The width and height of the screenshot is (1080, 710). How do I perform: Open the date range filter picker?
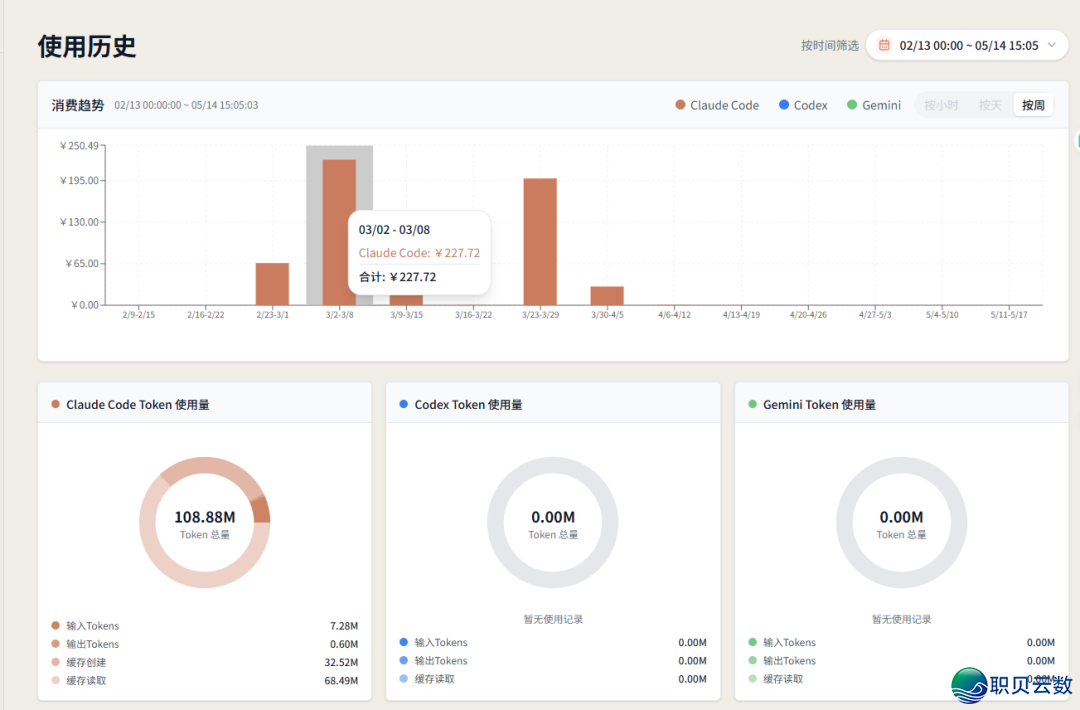point(966,45)
